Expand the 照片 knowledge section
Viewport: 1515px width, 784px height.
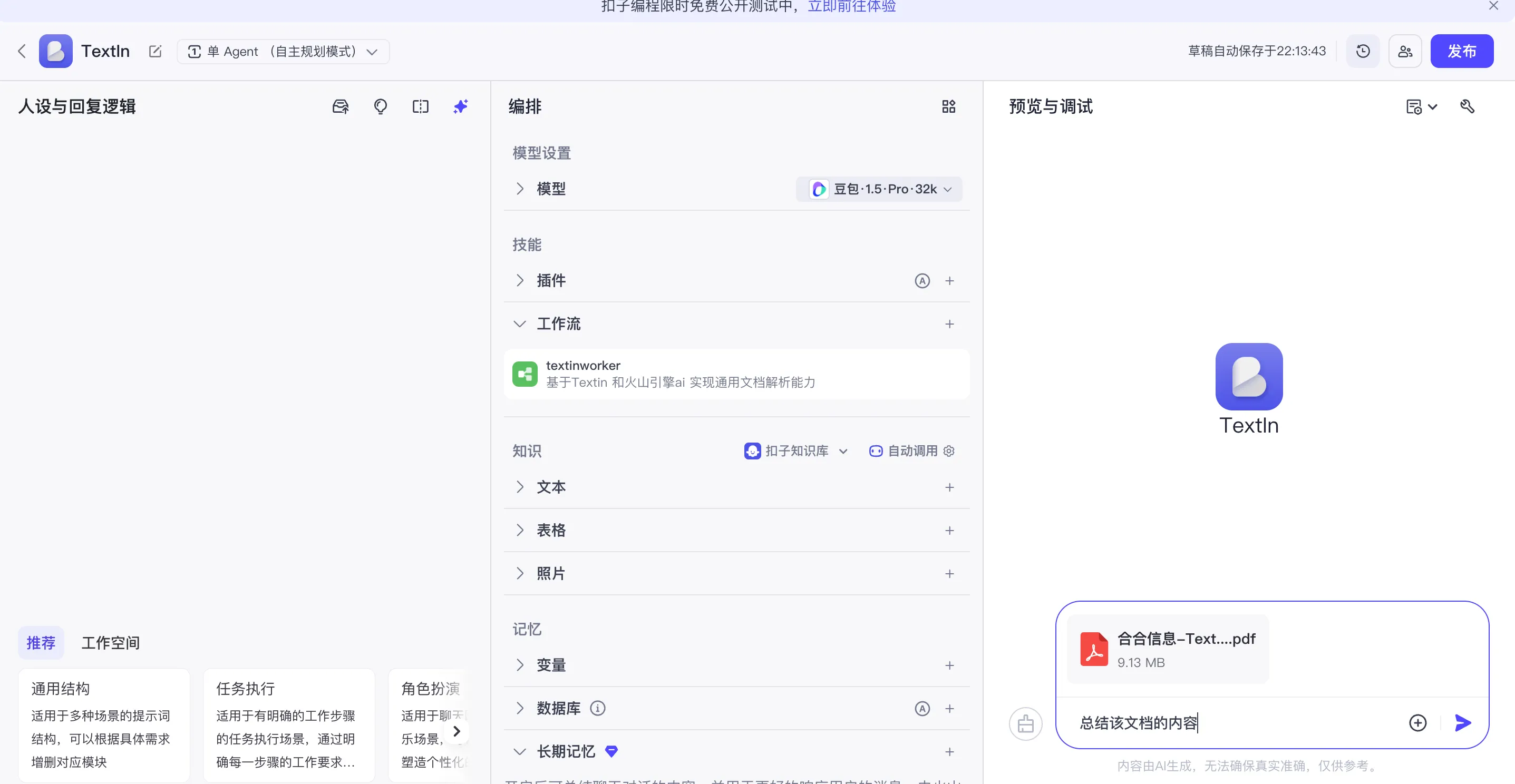click(x=520, y=574)
